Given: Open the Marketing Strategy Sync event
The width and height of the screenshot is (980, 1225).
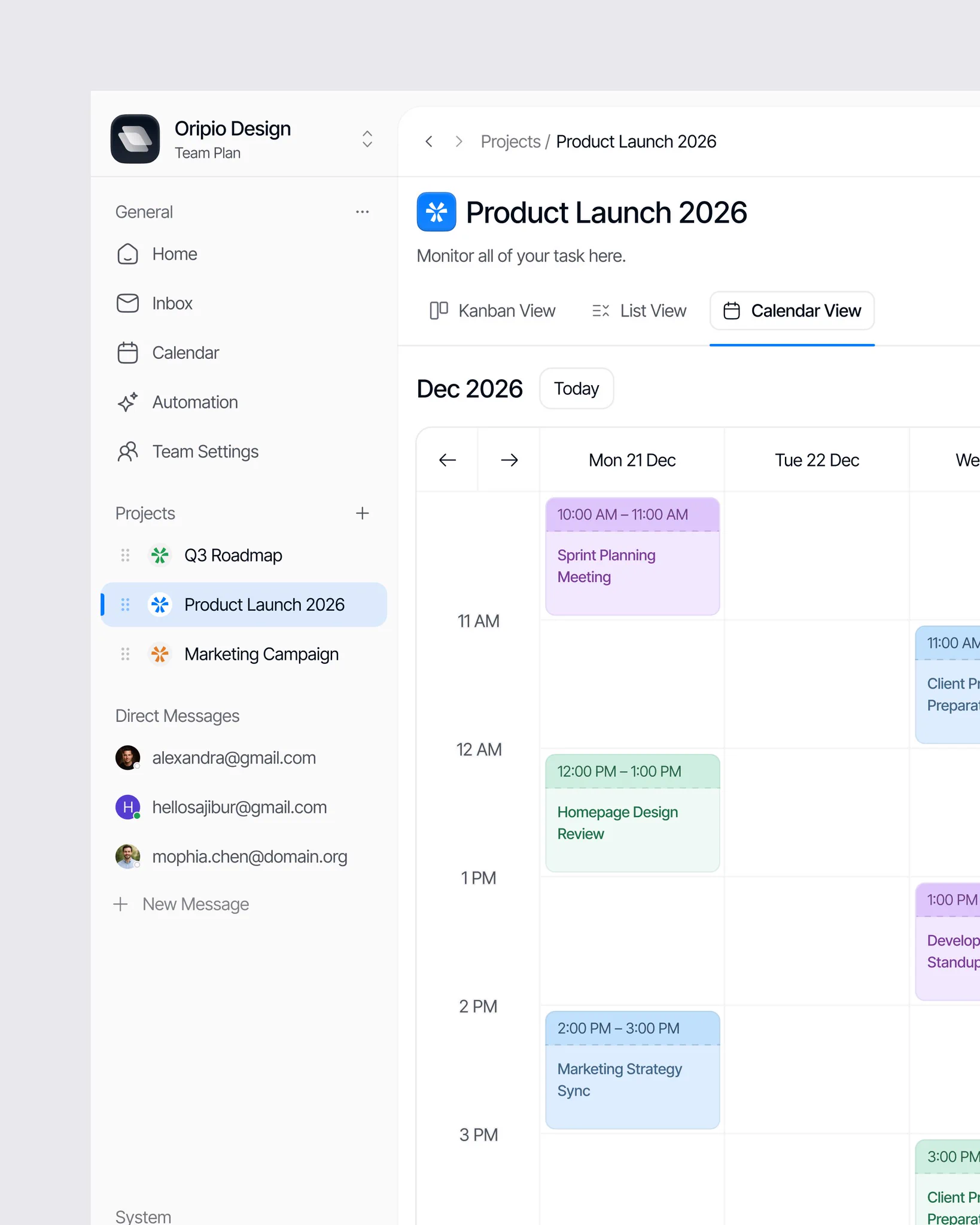Looking at the screenshot, I should 632,1070.
